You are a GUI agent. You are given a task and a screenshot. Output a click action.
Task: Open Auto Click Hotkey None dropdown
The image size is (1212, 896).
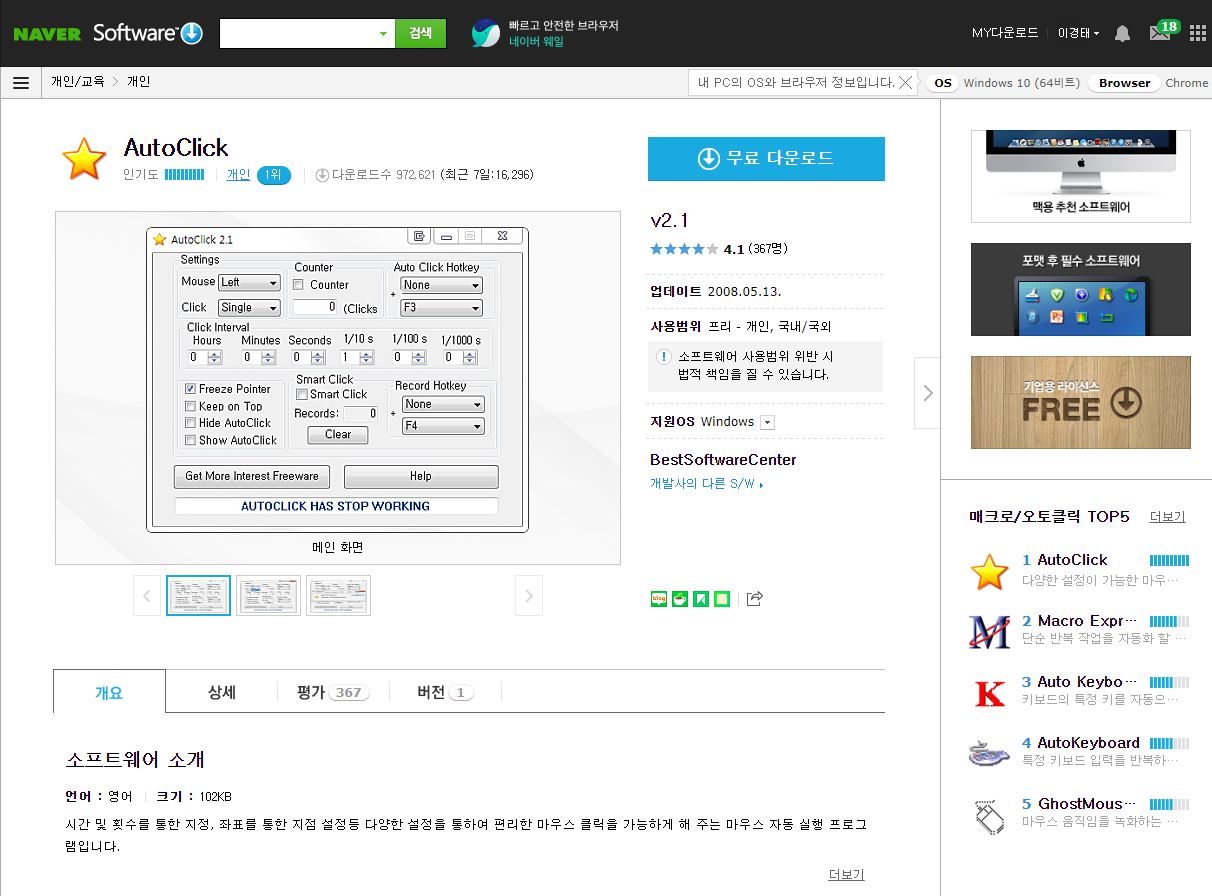tap(441, 285)
